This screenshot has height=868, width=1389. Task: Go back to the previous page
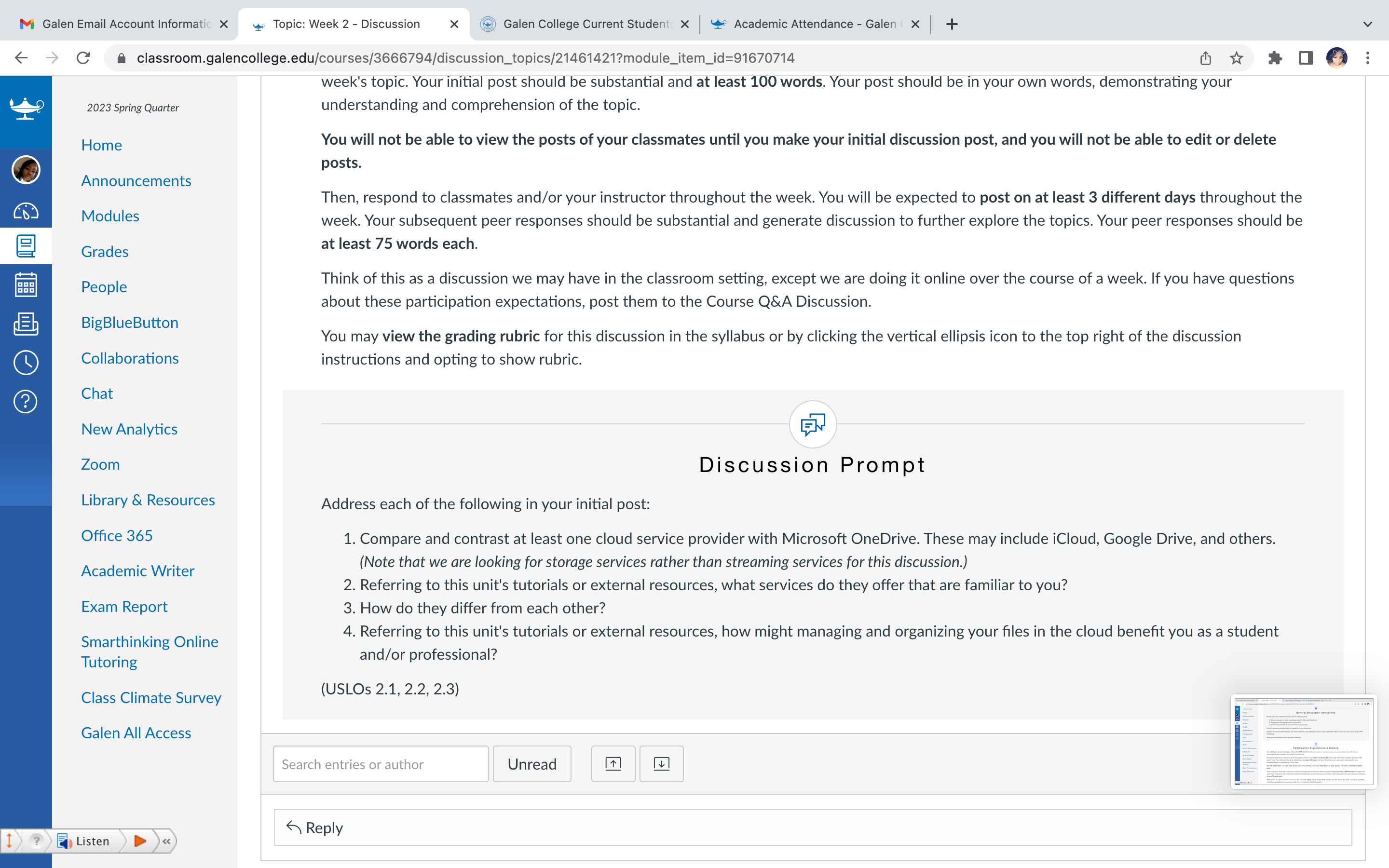click(x=21, y=58)
